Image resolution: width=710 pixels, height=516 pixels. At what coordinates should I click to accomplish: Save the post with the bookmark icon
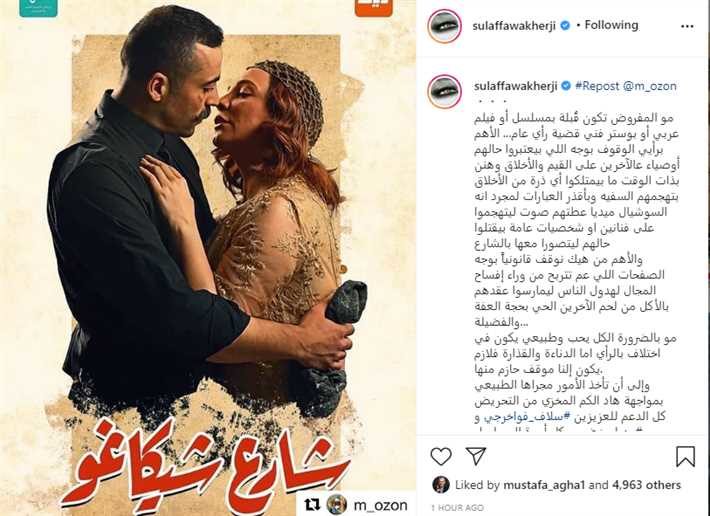685,456
